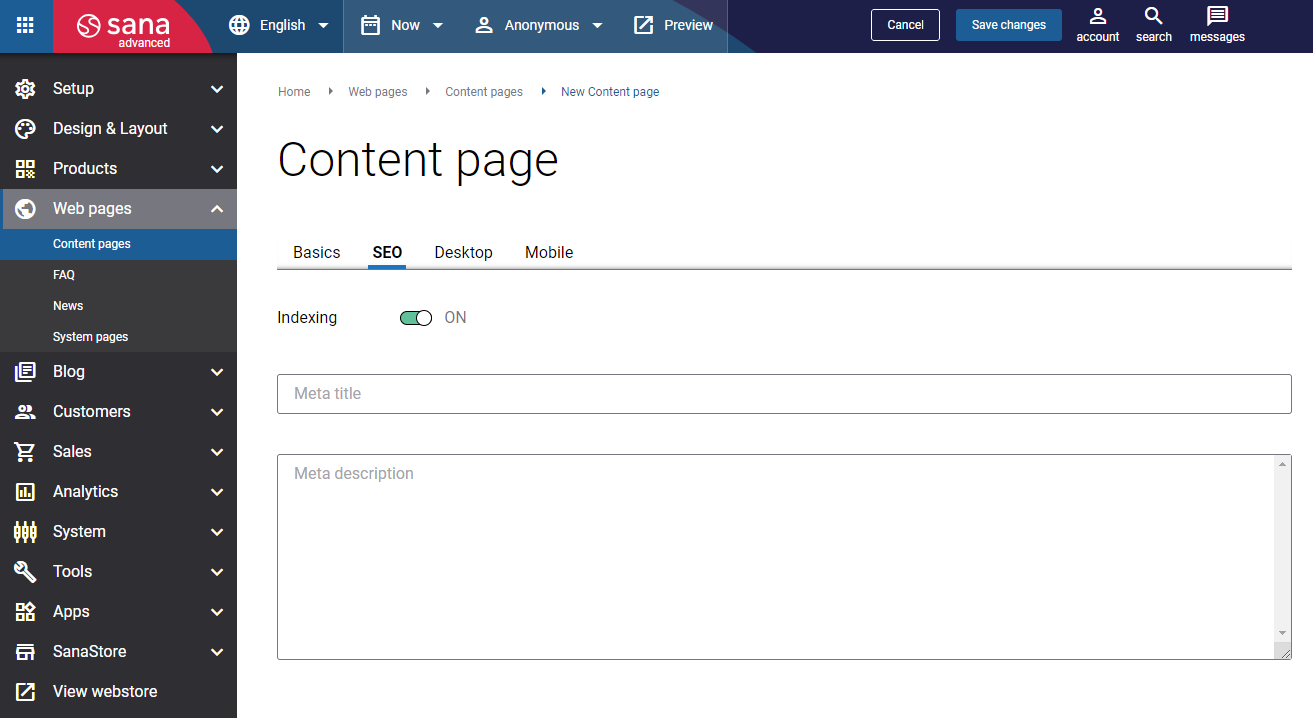Image resolution: width=1313 pixels, height=718 pixels.
Task: Click the Meta description scrollbar down arrow
Action: [x=1283, y=633]
